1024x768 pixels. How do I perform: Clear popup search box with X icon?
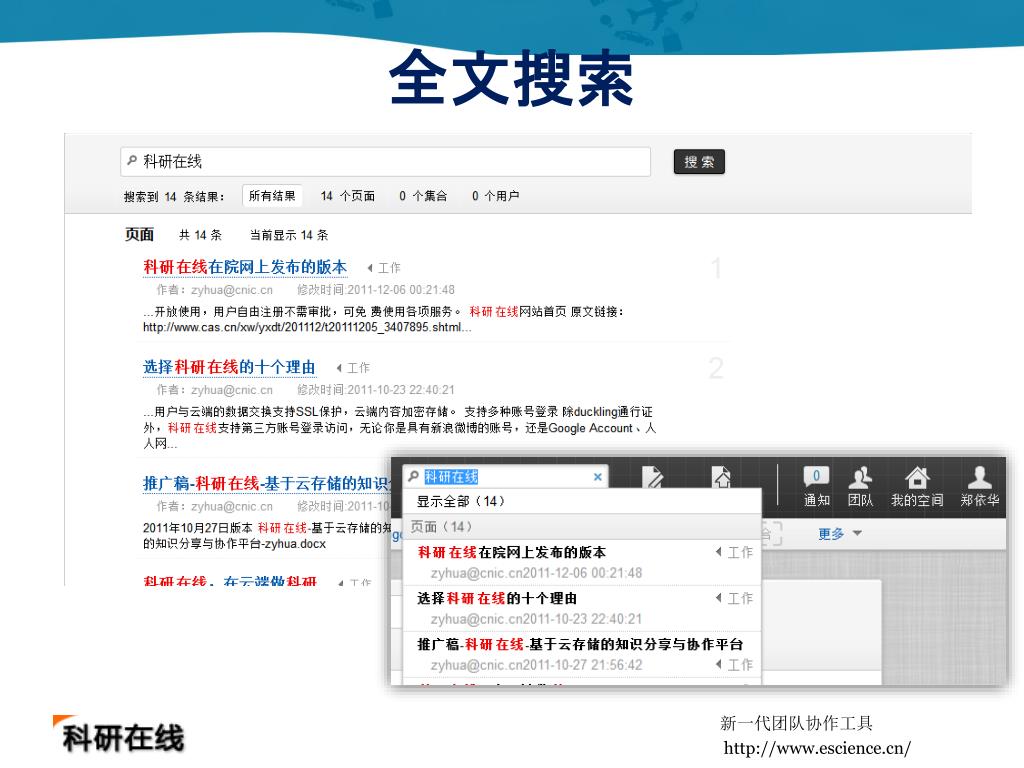[598, 477]
